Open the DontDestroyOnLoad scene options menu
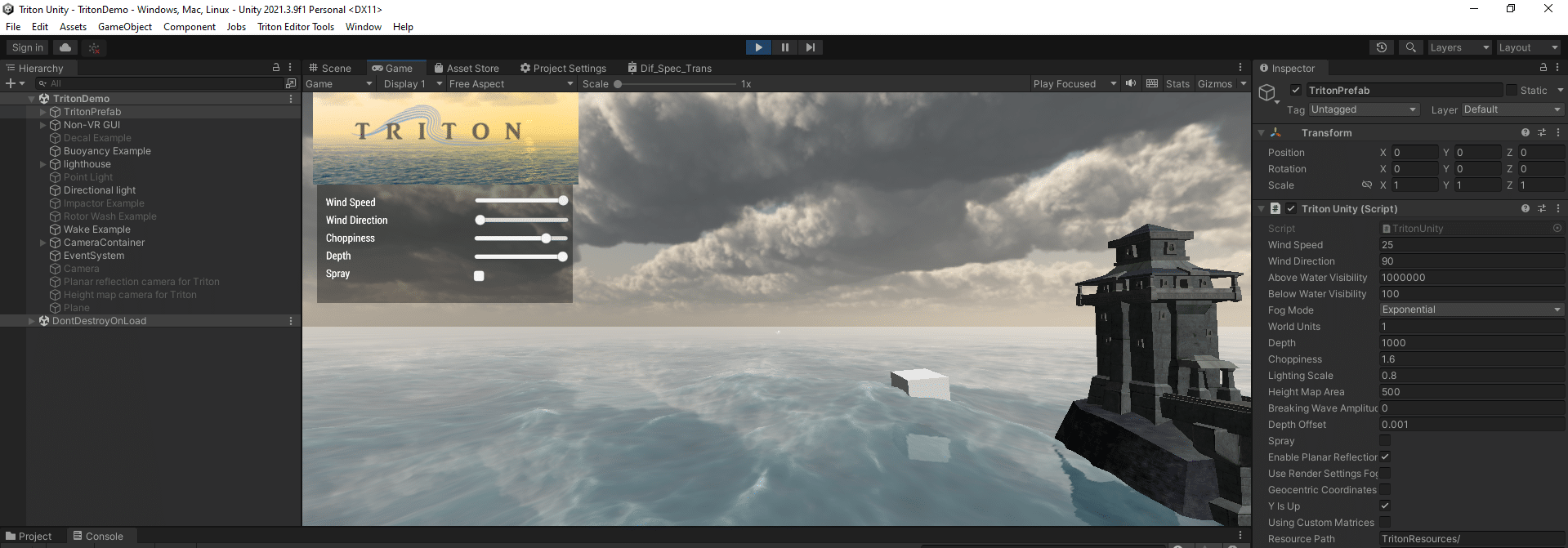1568x548 pixels. coord(291,321)
